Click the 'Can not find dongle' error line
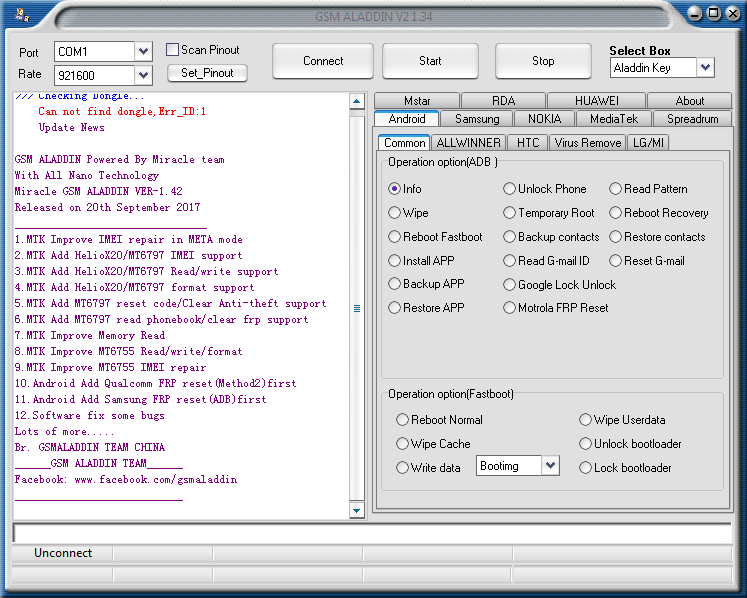Image resolution: width=747 pixels, height=598 pixels. pyautogui.click(x=122, y=111)
